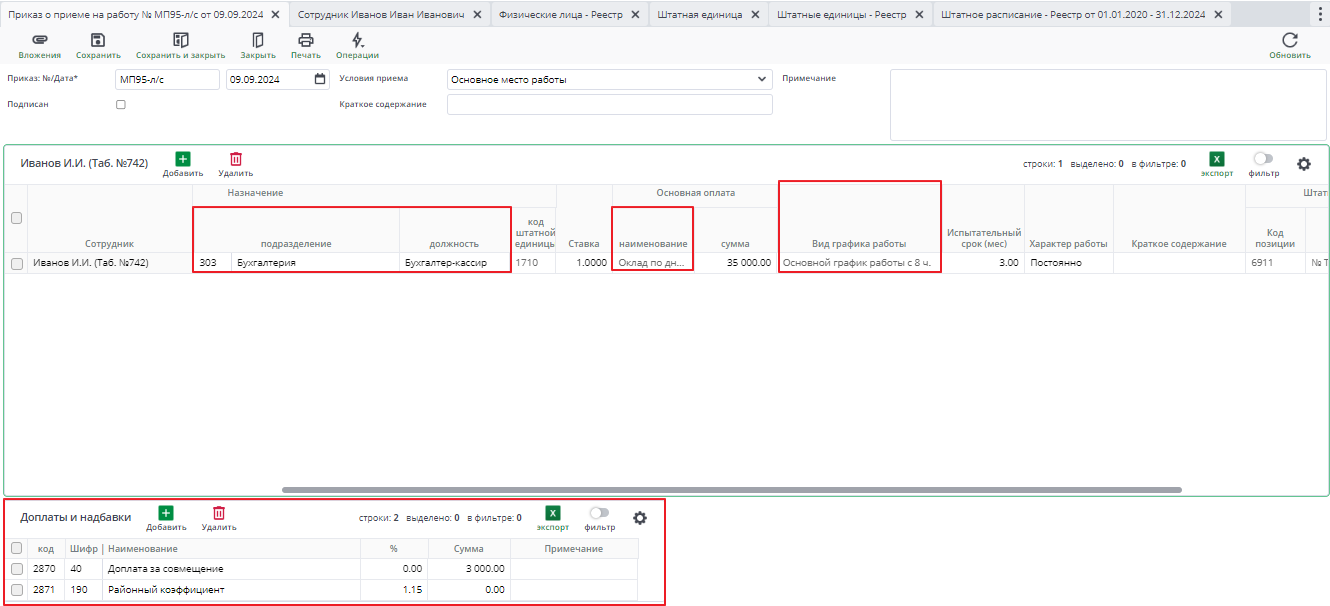This screenshot has height=606, width=1330.
Task: Click the Вложения paperclip icon
Action: (x=39, y=40)
